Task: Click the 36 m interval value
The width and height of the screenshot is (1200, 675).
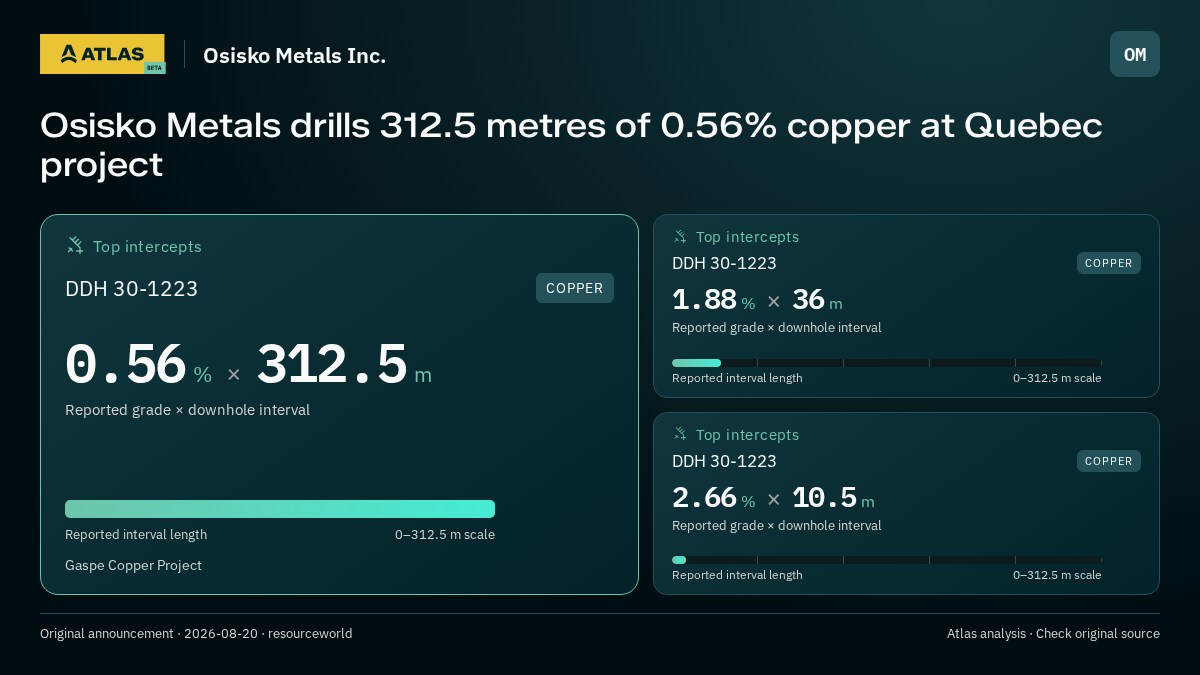Action: click(817, 300)
